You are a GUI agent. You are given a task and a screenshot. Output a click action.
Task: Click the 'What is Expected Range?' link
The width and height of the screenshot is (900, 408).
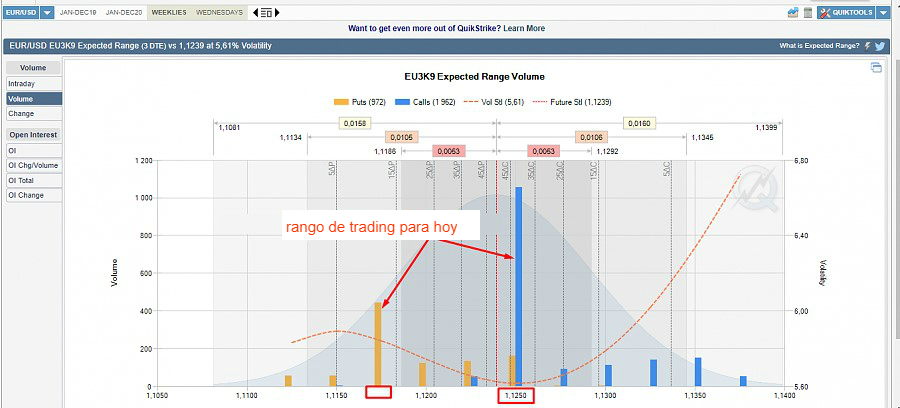819,47
